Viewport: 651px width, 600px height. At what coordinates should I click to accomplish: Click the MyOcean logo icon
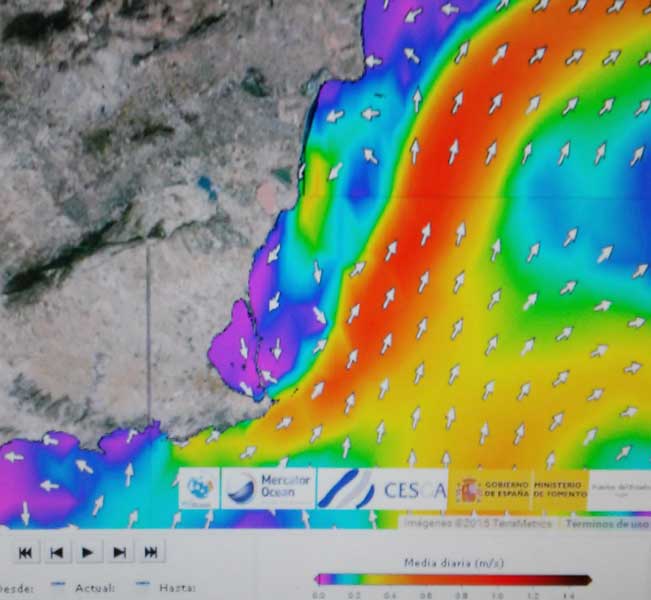199,489
